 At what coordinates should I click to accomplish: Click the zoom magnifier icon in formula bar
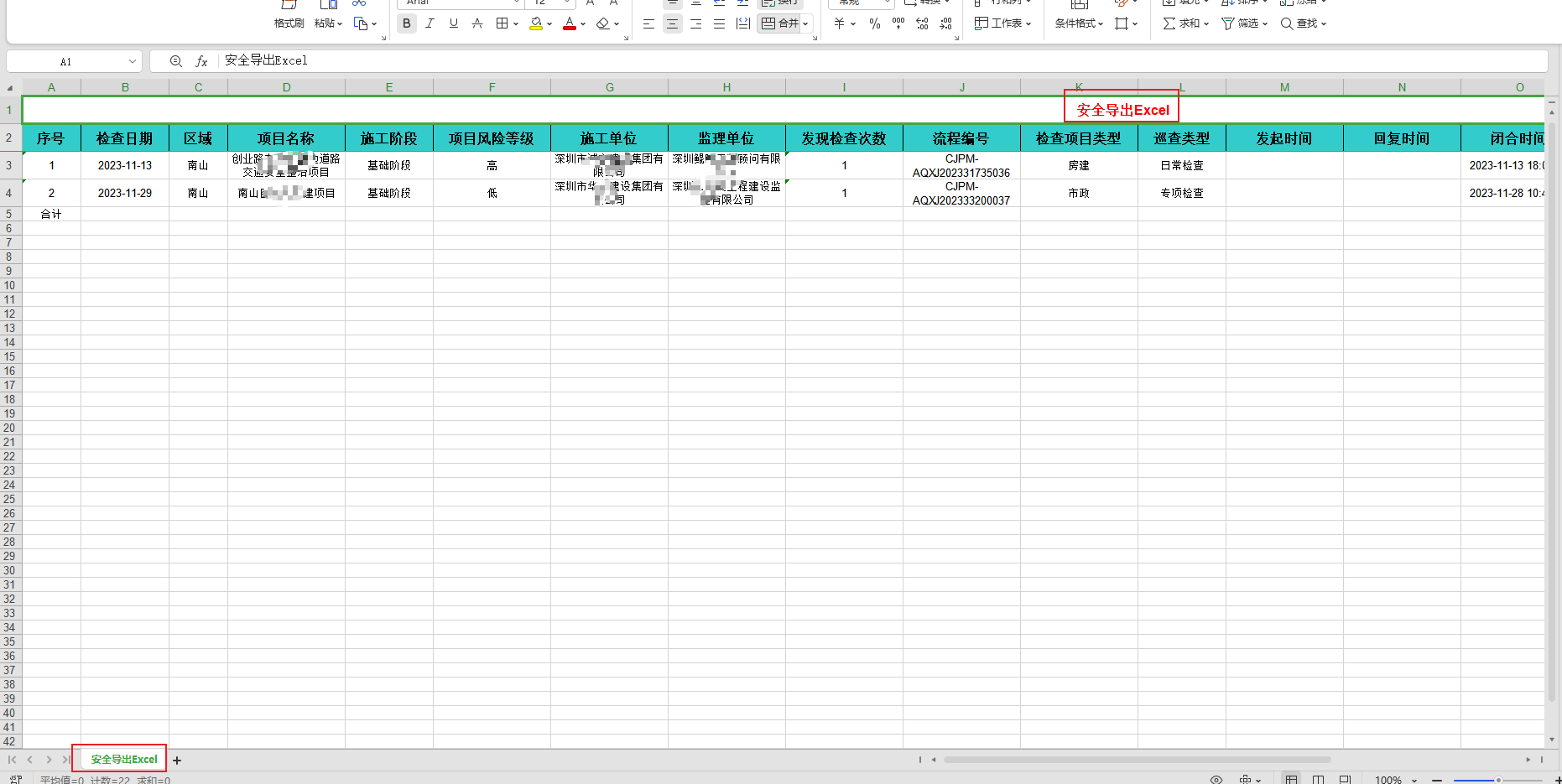pos(176,61)
